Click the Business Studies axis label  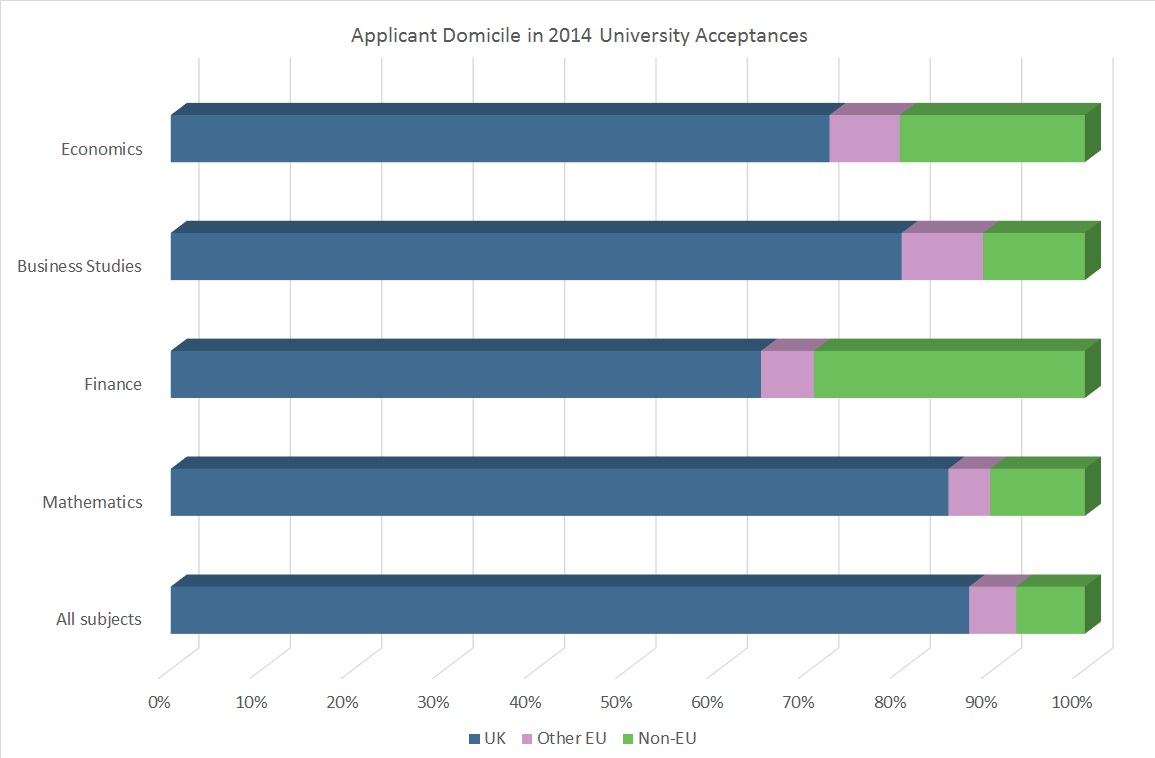(x=79, y=266)
